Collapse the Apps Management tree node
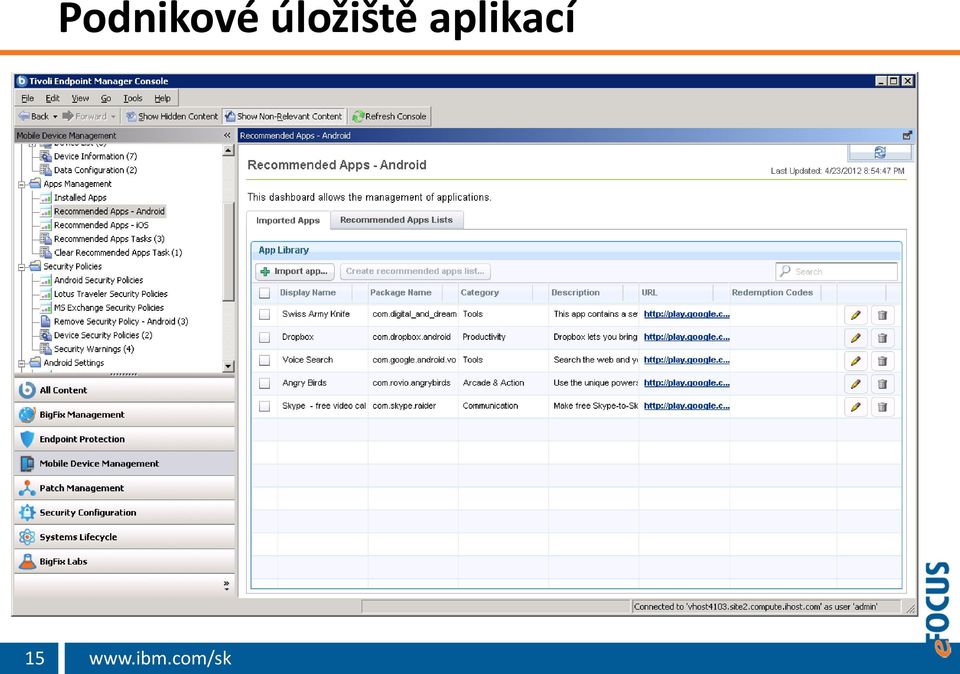The height and width of the screenshot is (674, 960). click(22, 184)
